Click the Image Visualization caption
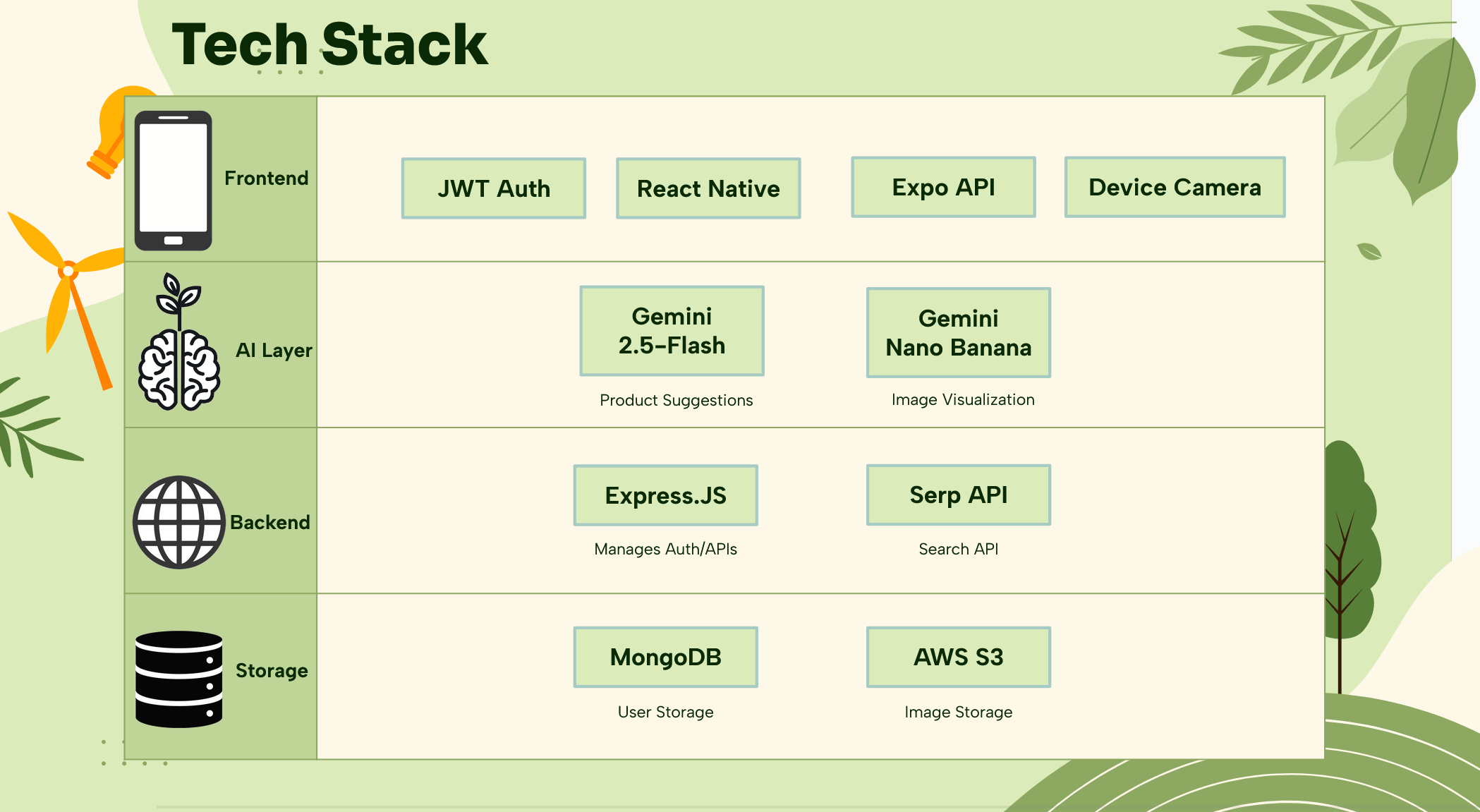The height and width of the screenshot is (812, 1480). (963, 399)
